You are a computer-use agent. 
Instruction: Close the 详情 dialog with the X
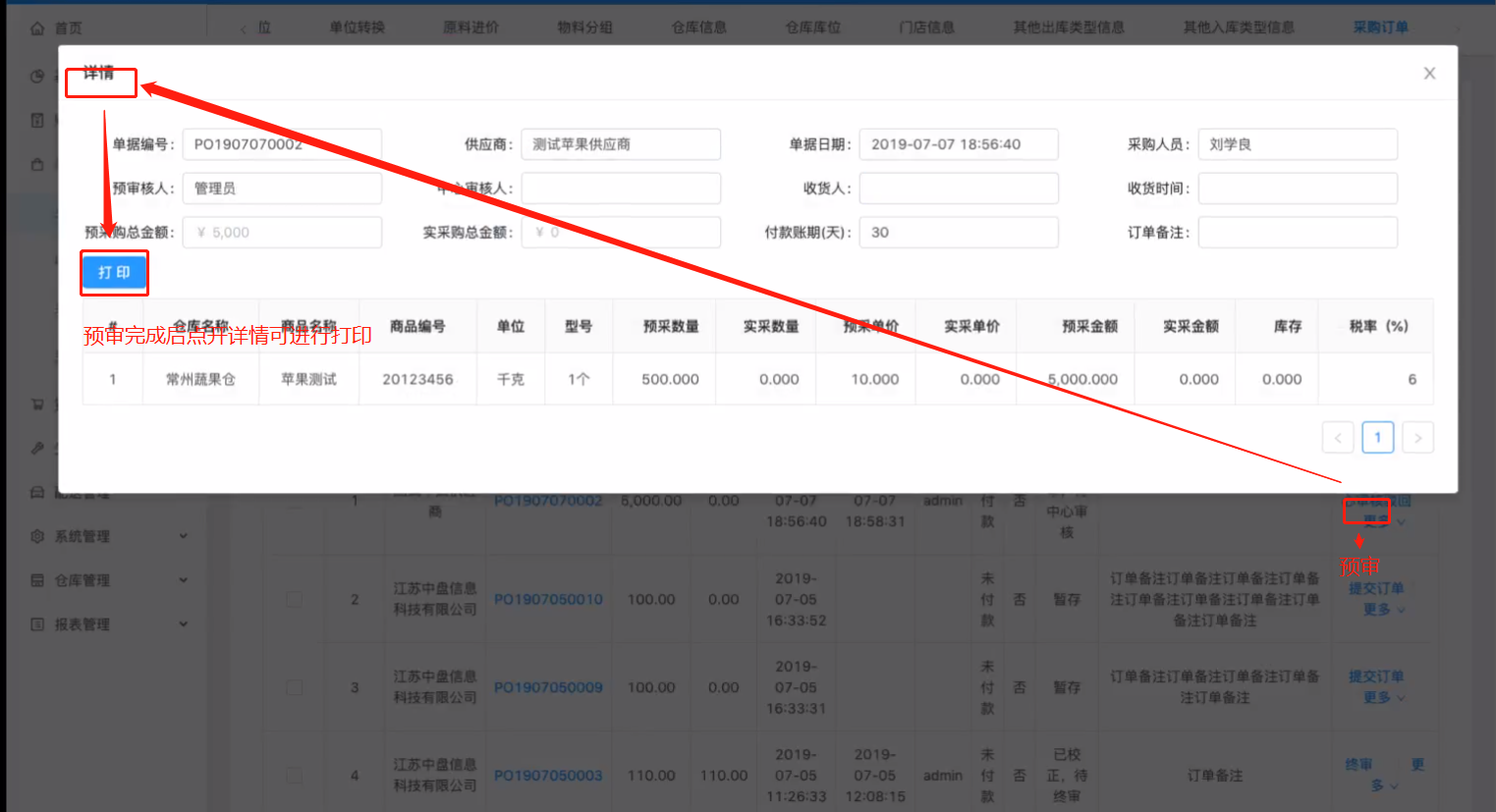point(1429,74)
